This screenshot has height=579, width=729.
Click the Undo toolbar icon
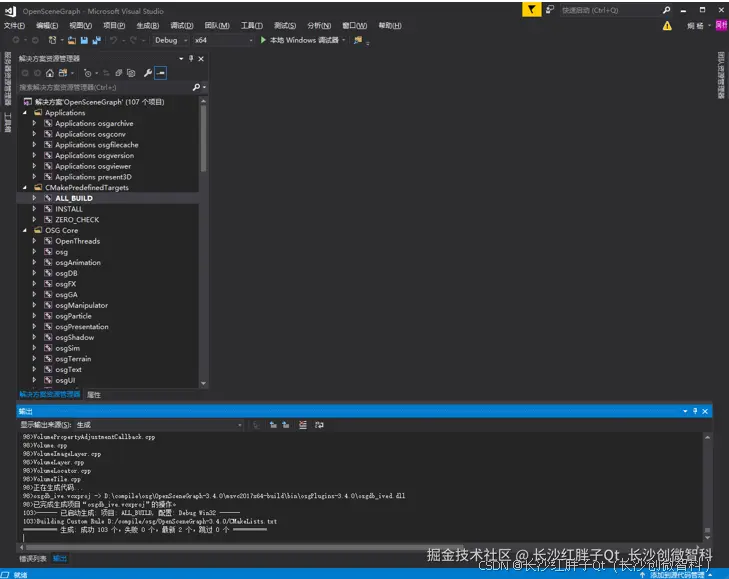coord(113,40)
